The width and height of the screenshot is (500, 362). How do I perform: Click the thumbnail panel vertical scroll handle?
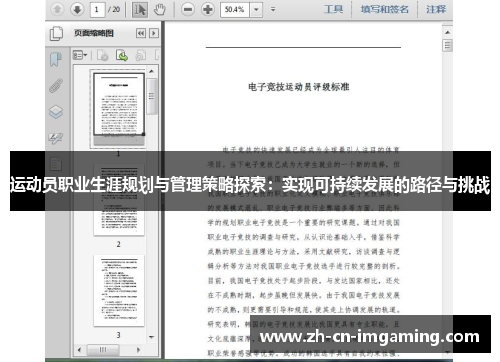151,97
